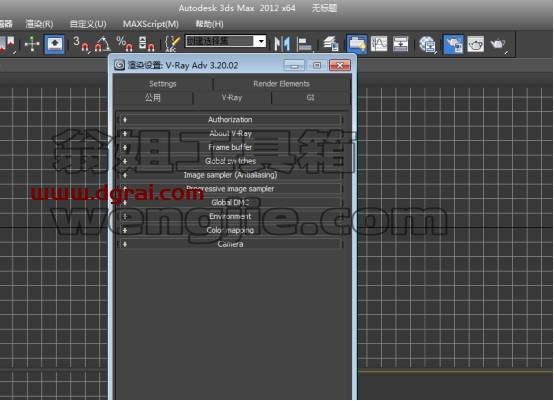
Task: Open the 自定义(U) menu
Action: pyautogui.click(x=88, y=24)
